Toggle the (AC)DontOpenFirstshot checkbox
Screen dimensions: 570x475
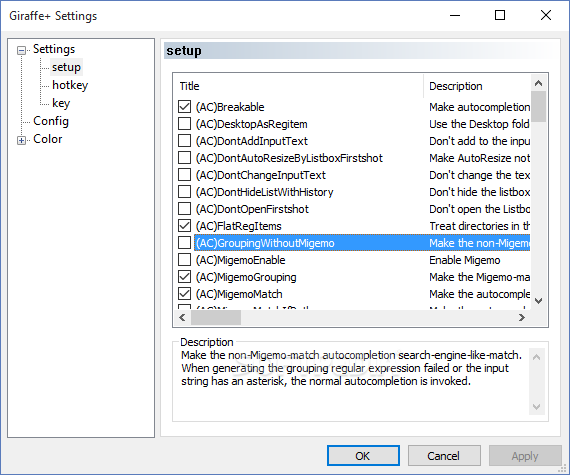point(184,209)
